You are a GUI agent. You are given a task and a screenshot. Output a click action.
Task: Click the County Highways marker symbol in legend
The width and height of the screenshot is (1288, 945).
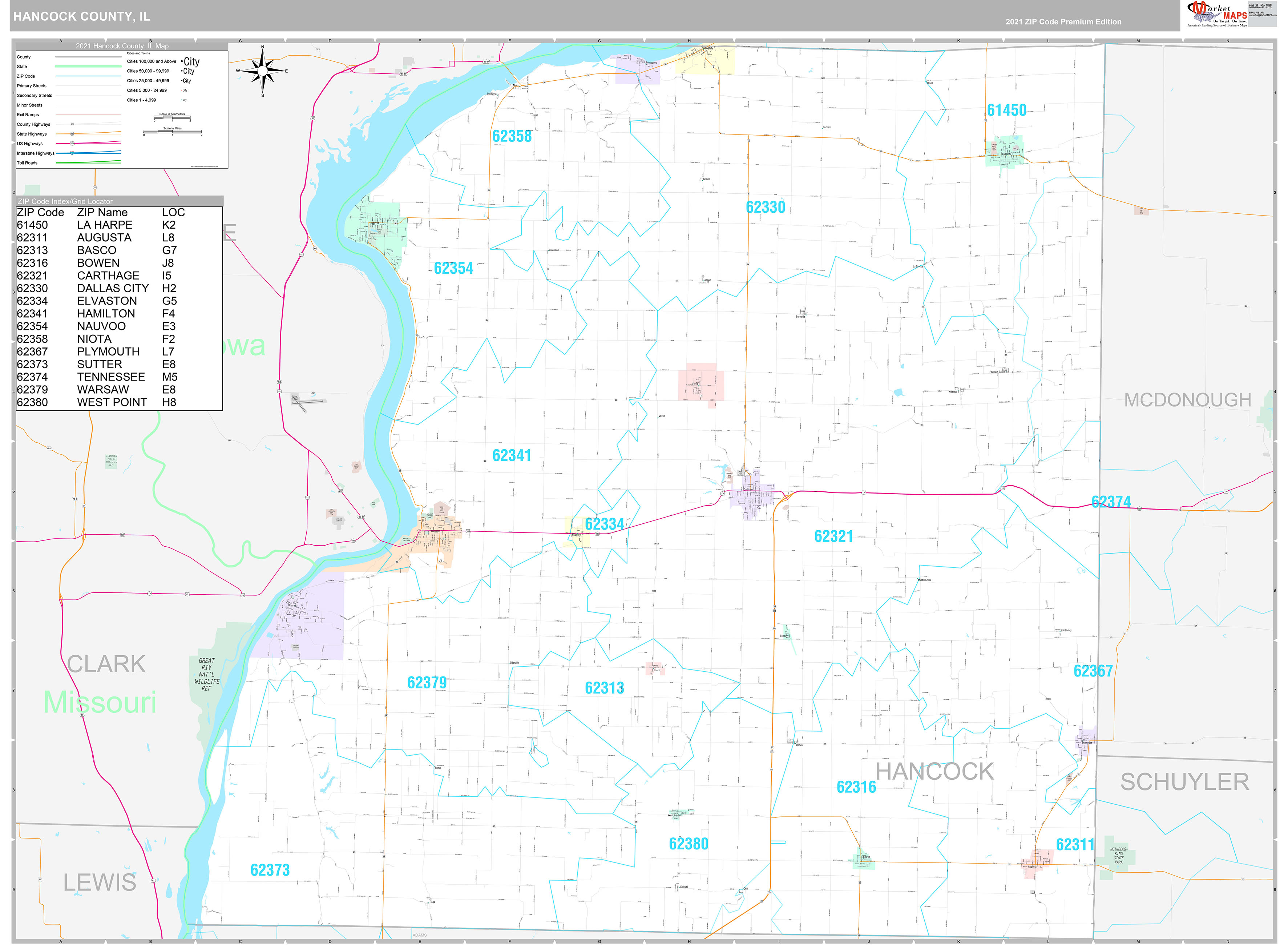point(72,124)
